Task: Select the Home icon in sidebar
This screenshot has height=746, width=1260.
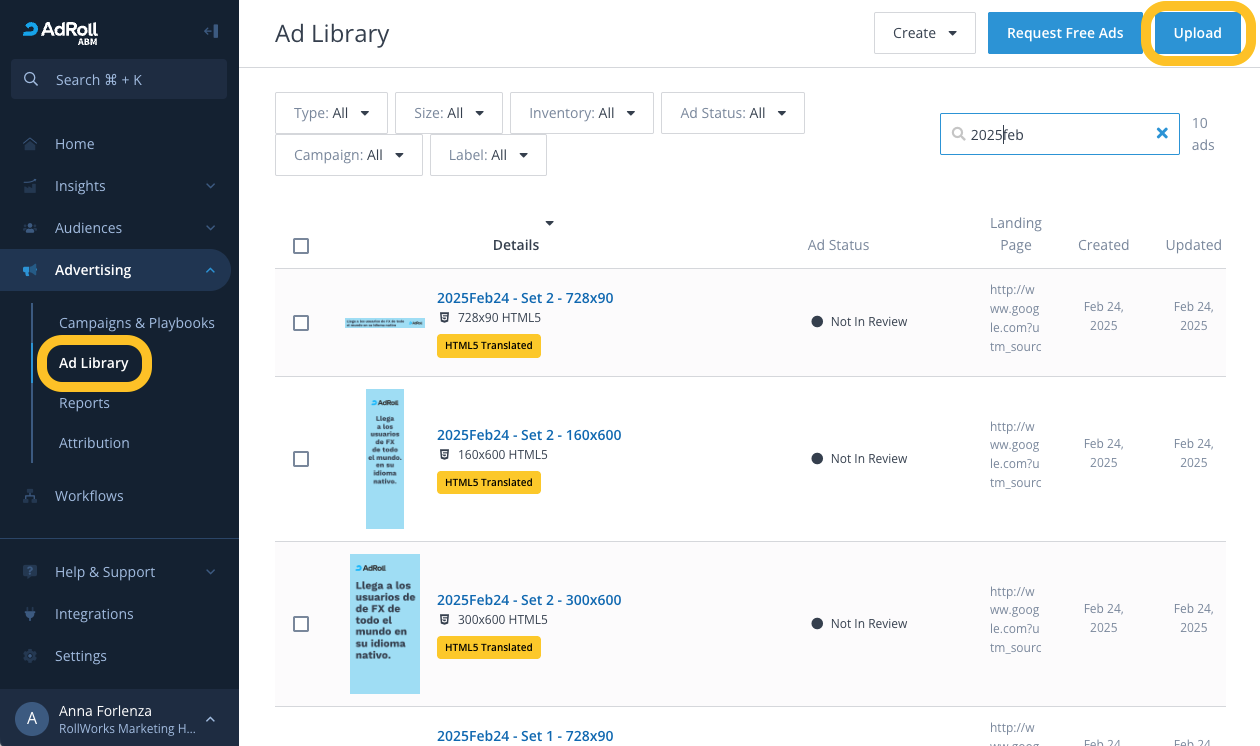Action: 31,143
